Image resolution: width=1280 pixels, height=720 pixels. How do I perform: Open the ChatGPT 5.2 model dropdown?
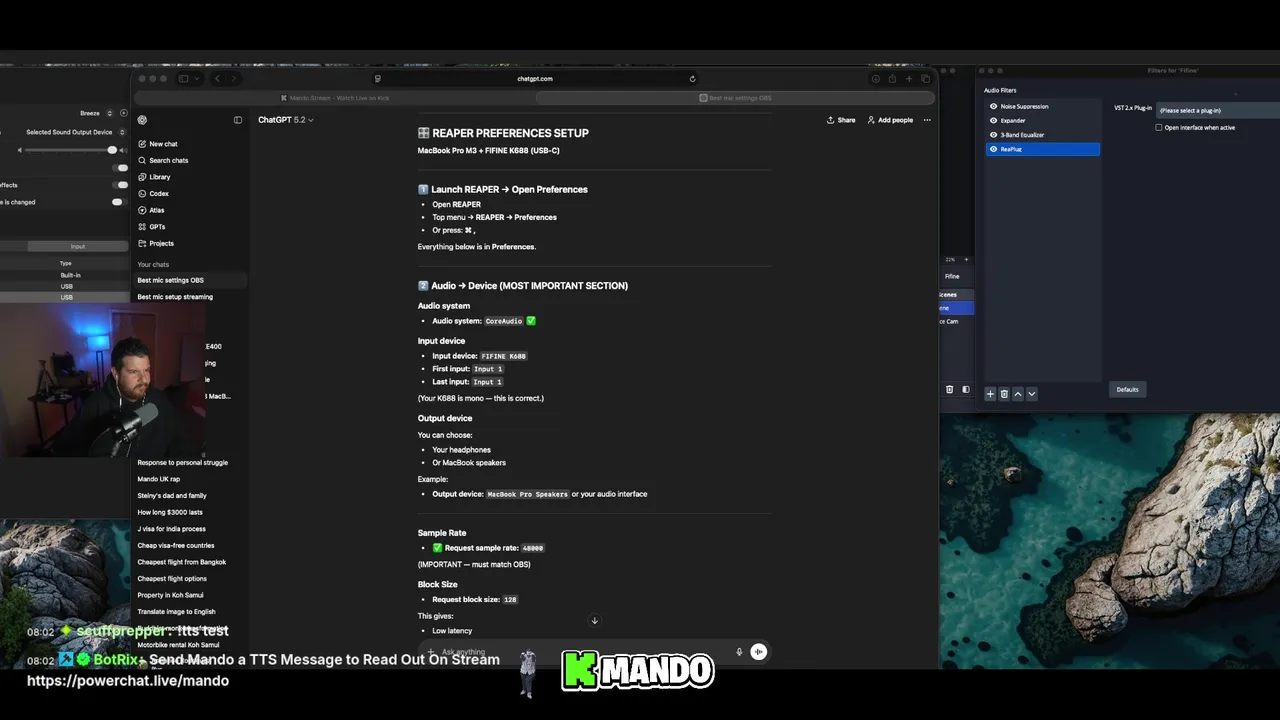click(x=286, y=120)
